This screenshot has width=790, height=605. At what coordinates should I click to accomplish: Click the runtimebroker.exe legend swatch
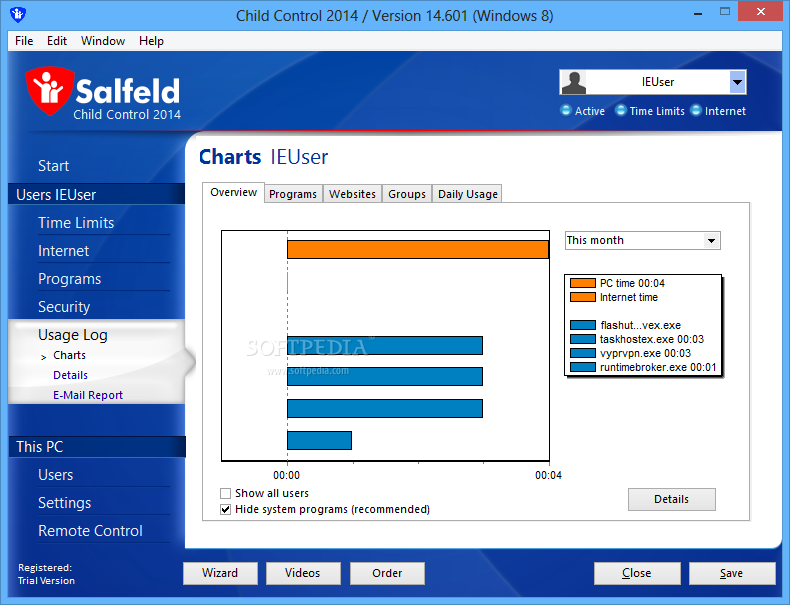tap(583, 367)
